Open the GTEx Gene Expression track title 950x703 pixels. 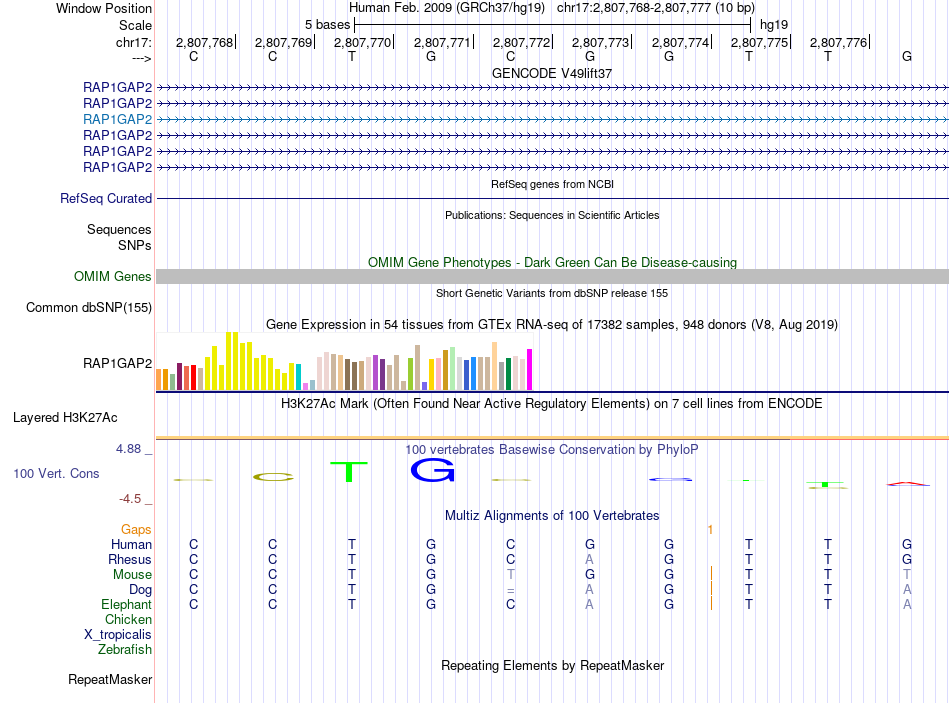(552, 324)
